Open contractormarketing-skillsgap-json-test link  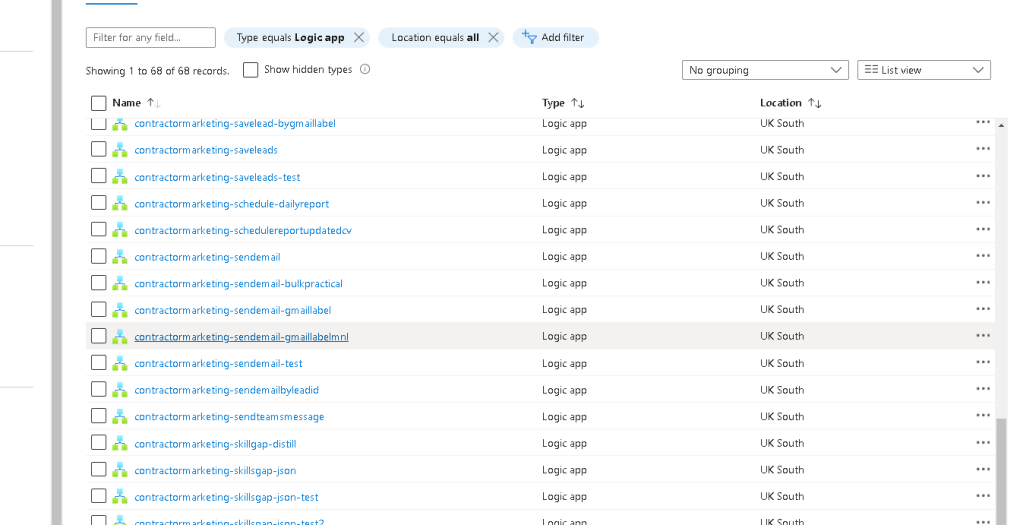click(226, 497)
